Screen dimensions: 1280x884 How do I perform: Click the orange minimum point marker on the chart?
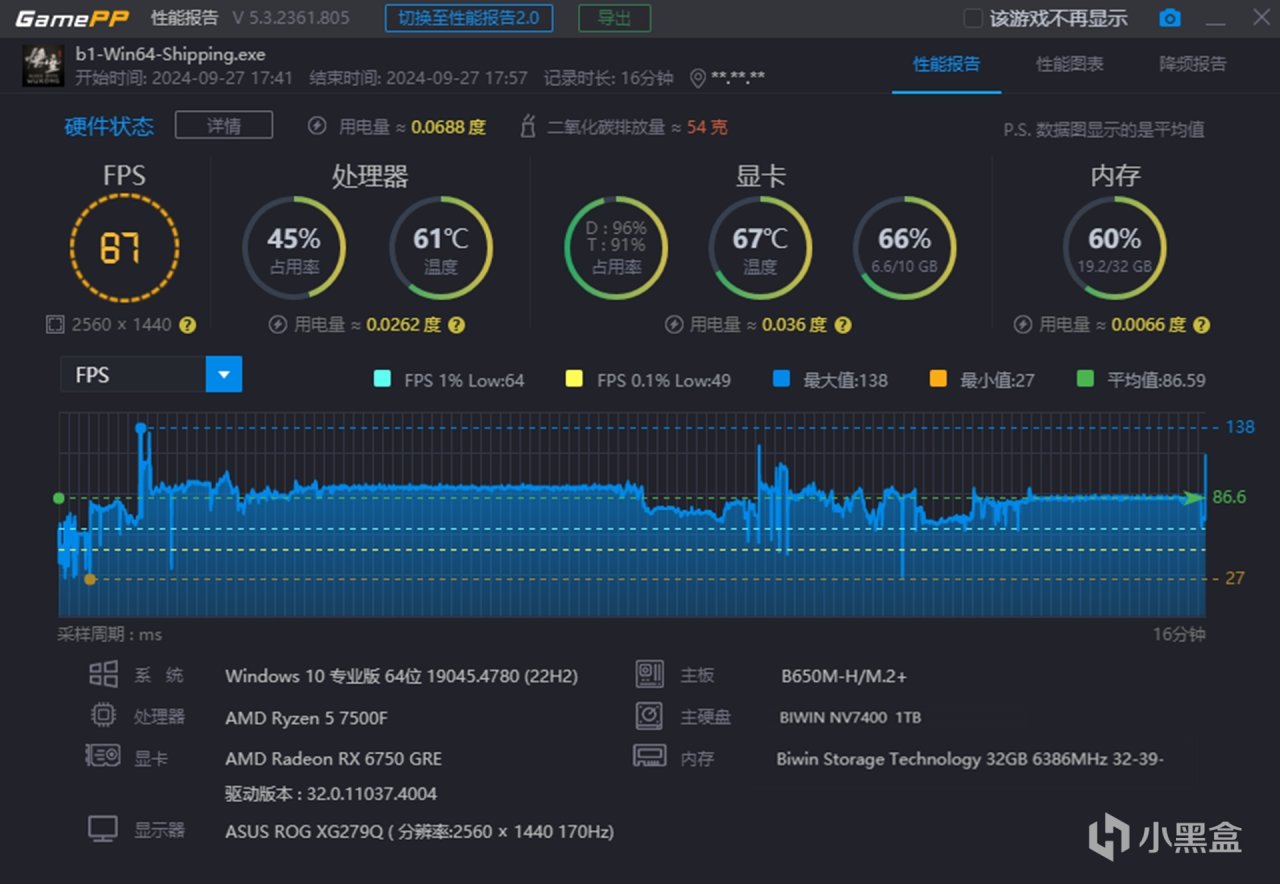coord(90,578)
